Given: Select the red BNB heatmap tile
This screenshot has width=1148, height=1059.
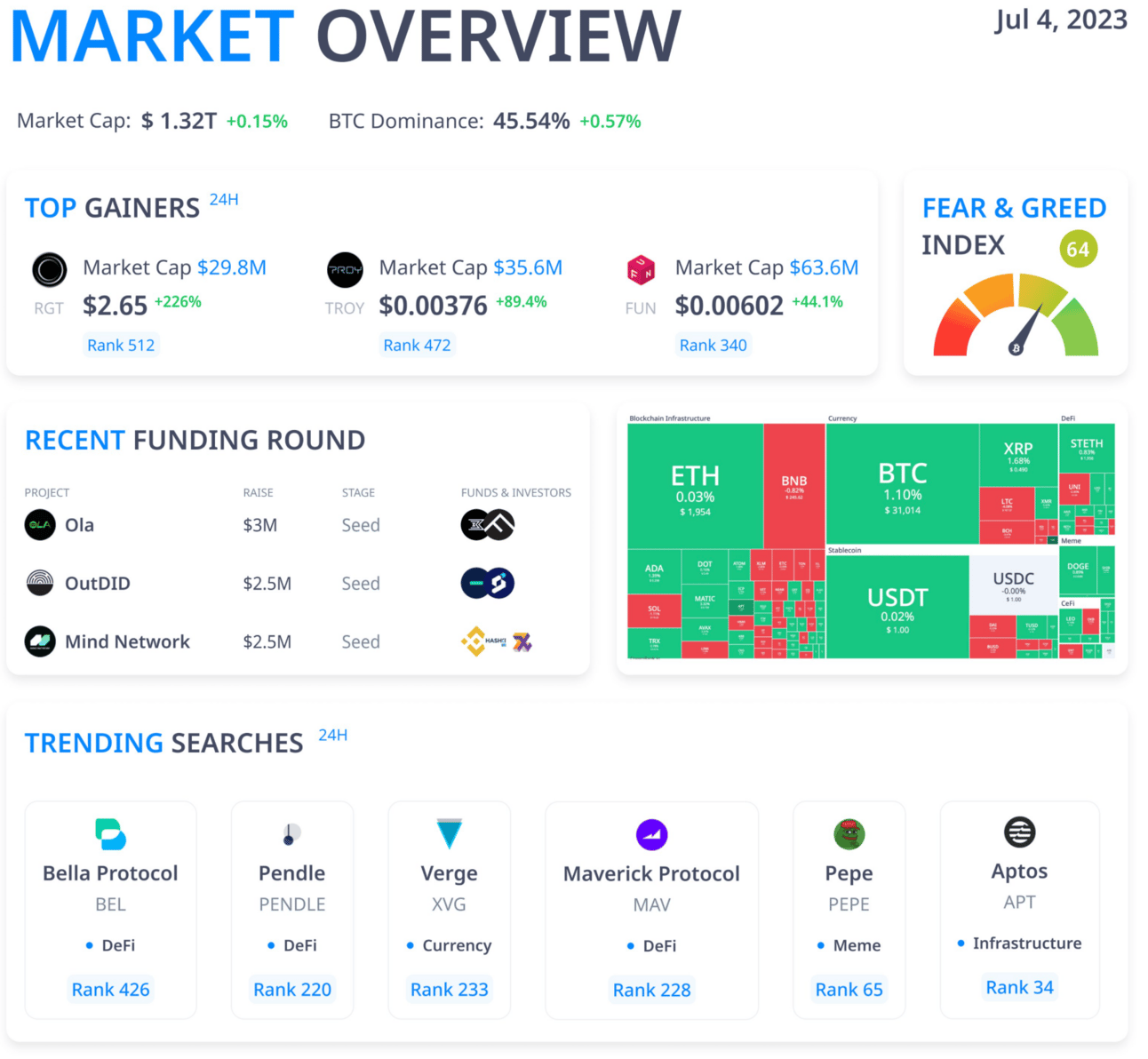Looking at the screenshot, I should [x=794, y=486].
